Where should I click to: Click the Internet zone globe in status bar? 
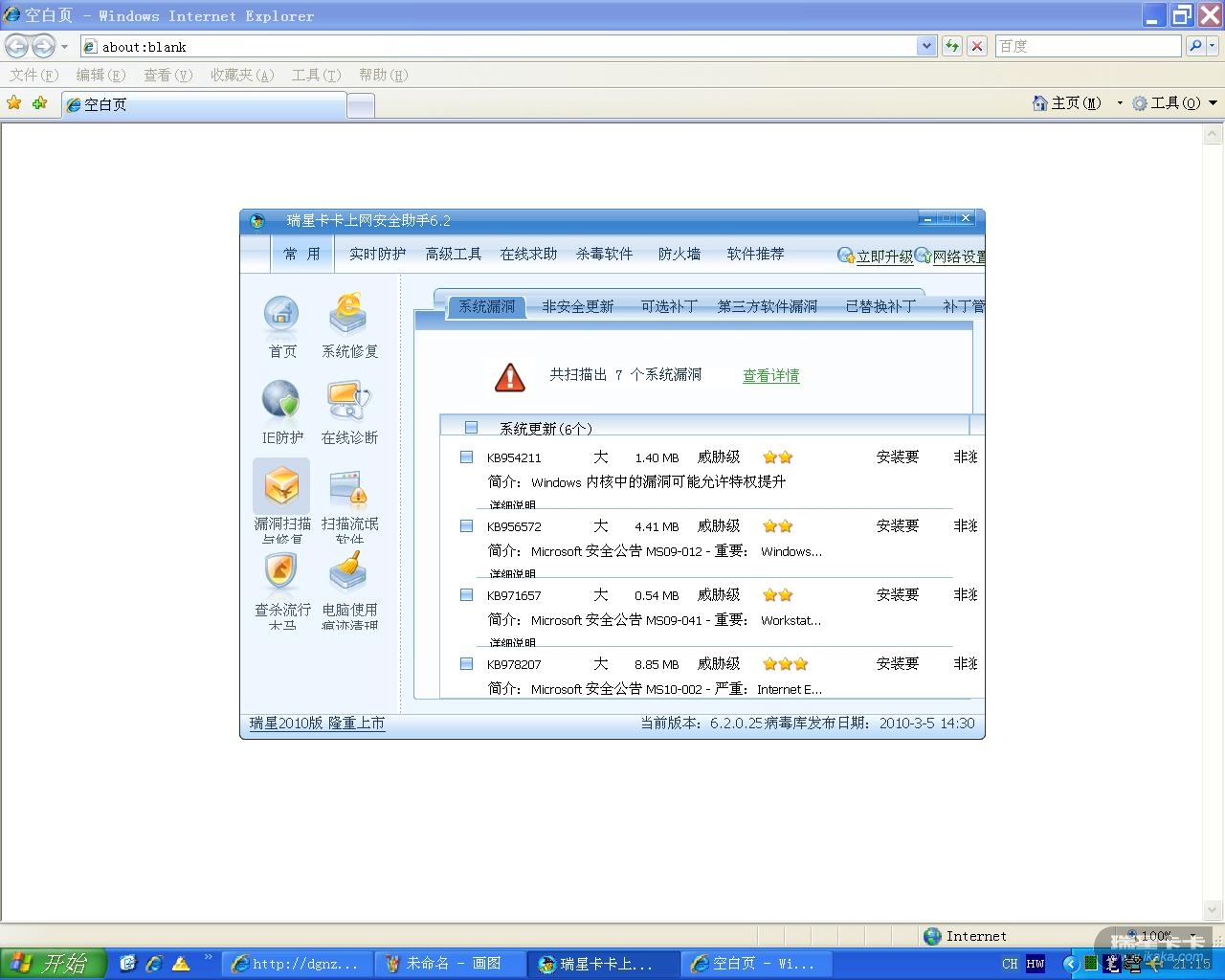932,937
